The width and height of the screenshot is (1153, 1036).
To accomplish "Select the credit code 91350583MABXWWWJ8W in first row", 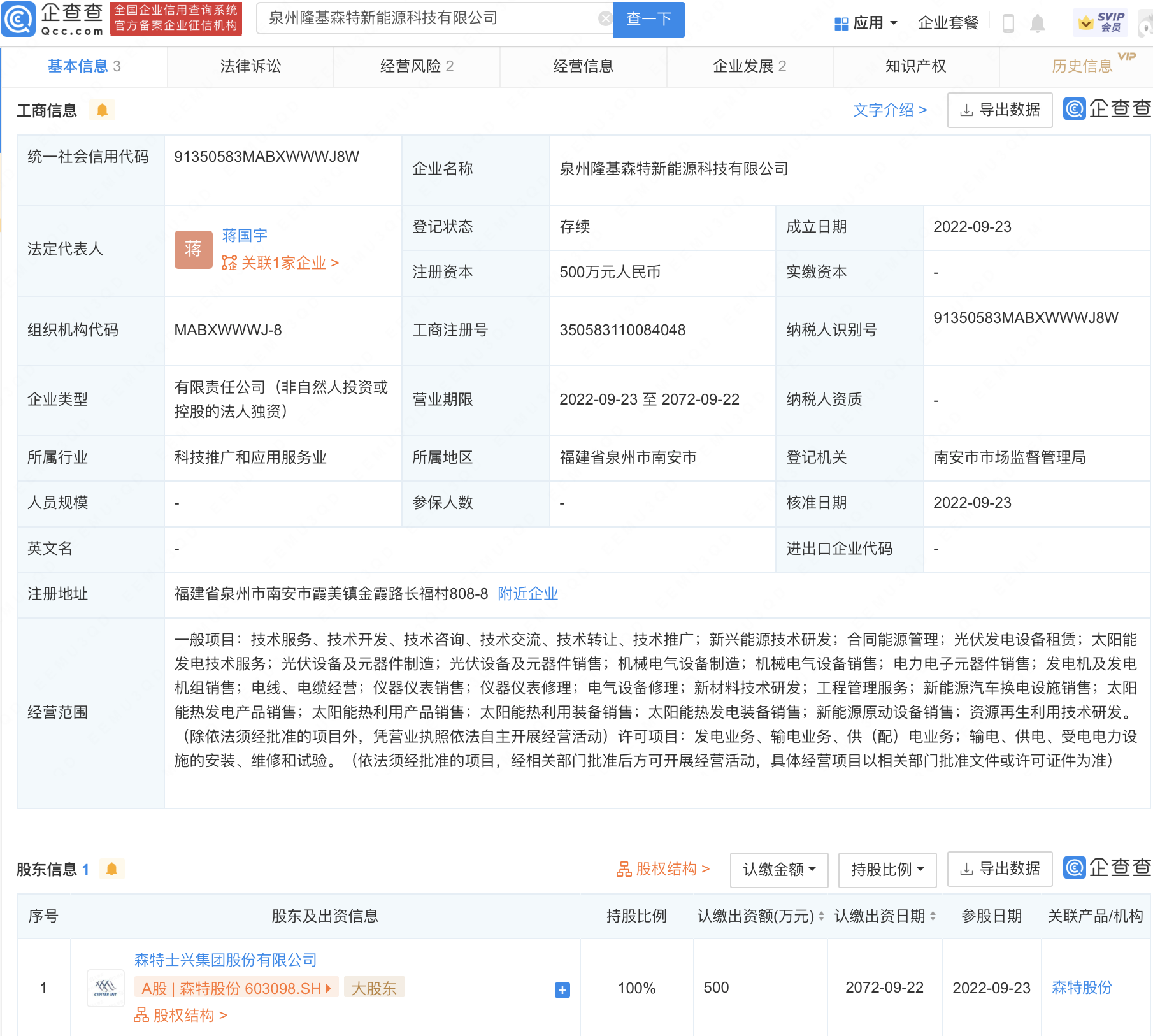I will pyautogui.click(x=267, y=157).
